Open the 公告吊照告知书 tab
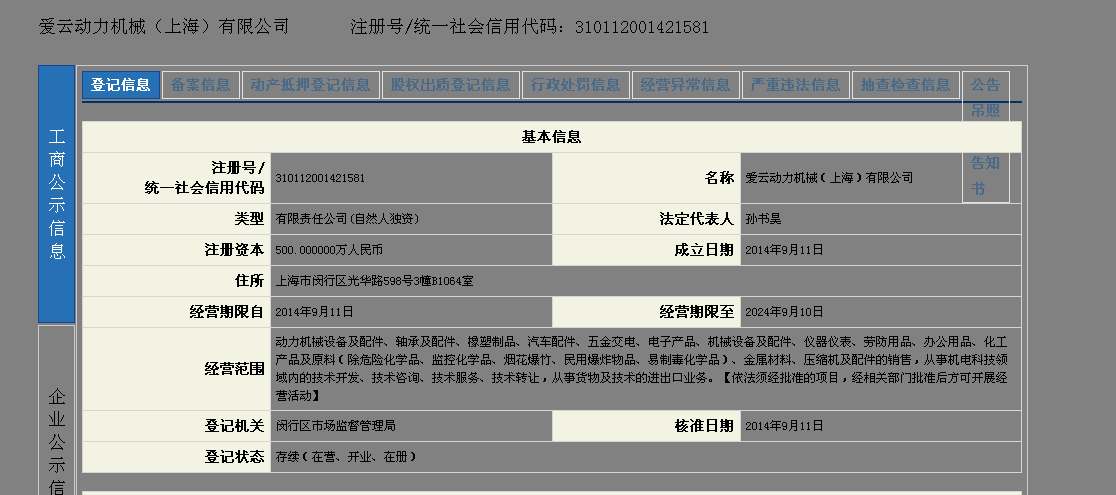 coord(985,135)
